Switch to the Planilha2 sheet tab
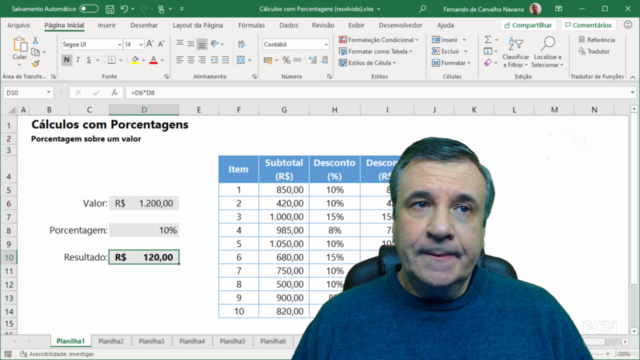 tap(111, 341)
